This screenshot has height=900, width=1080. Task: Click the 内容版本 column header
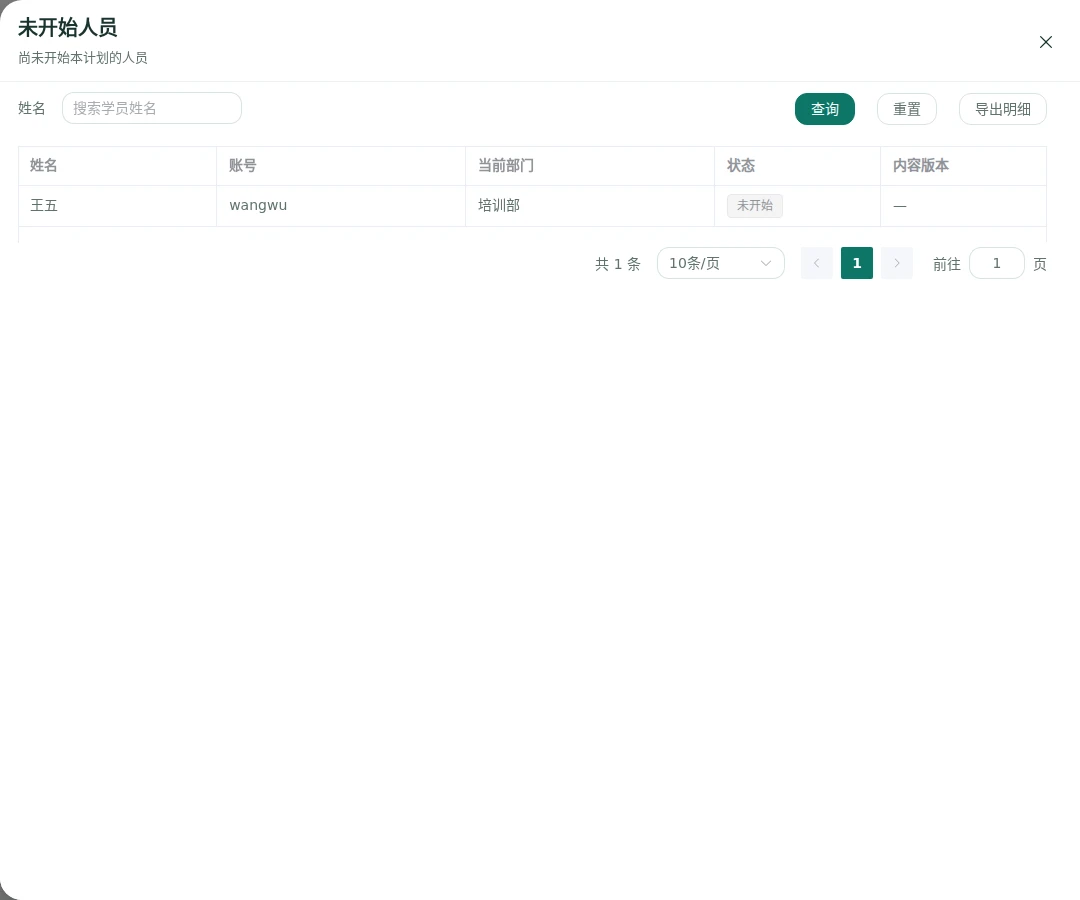point(964,165)
